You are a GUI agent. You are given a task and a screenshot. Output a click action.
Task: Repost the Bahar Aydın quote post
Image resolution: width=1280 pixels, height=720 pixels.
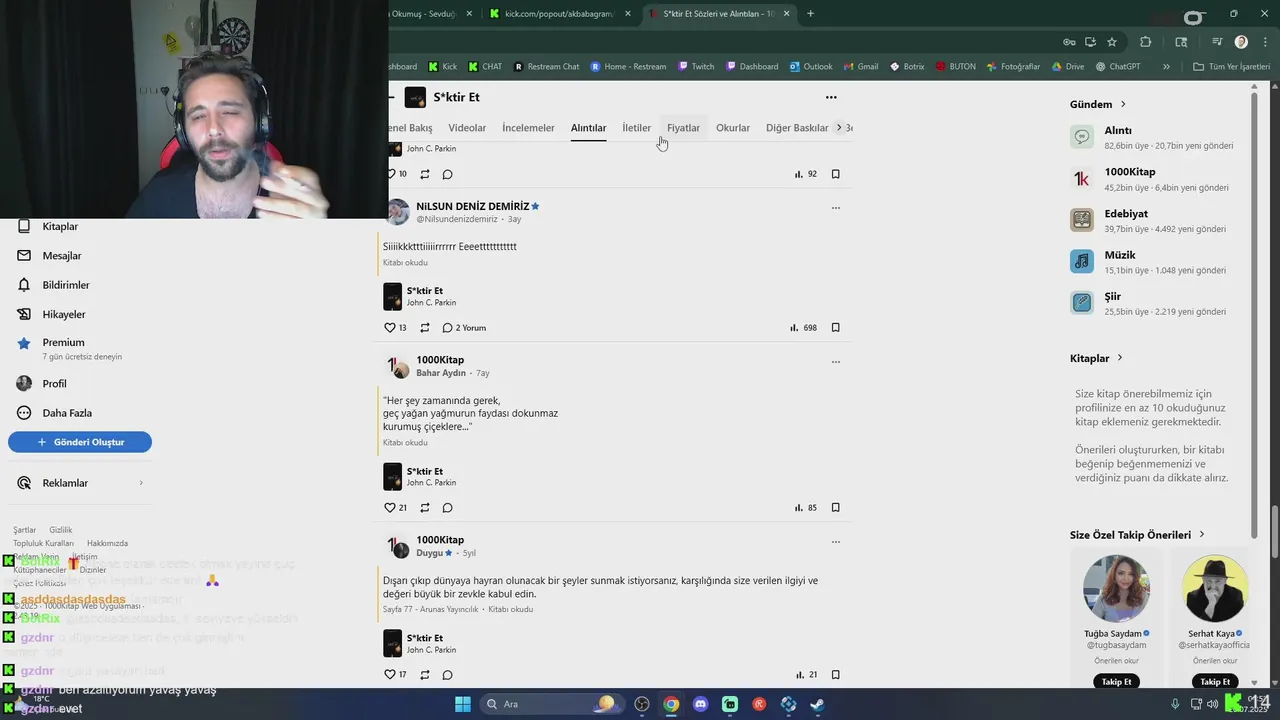coord(425,508)
